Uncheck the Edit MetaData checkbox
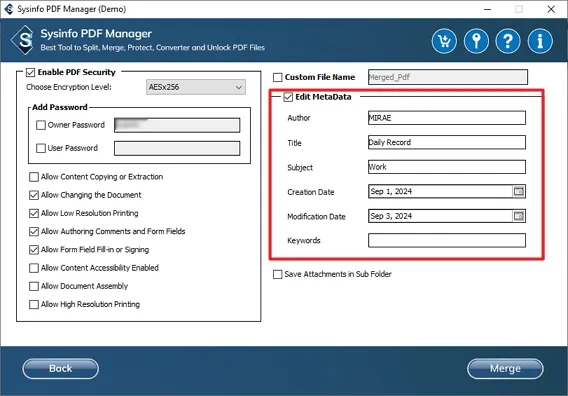 [x=288, y=97]
